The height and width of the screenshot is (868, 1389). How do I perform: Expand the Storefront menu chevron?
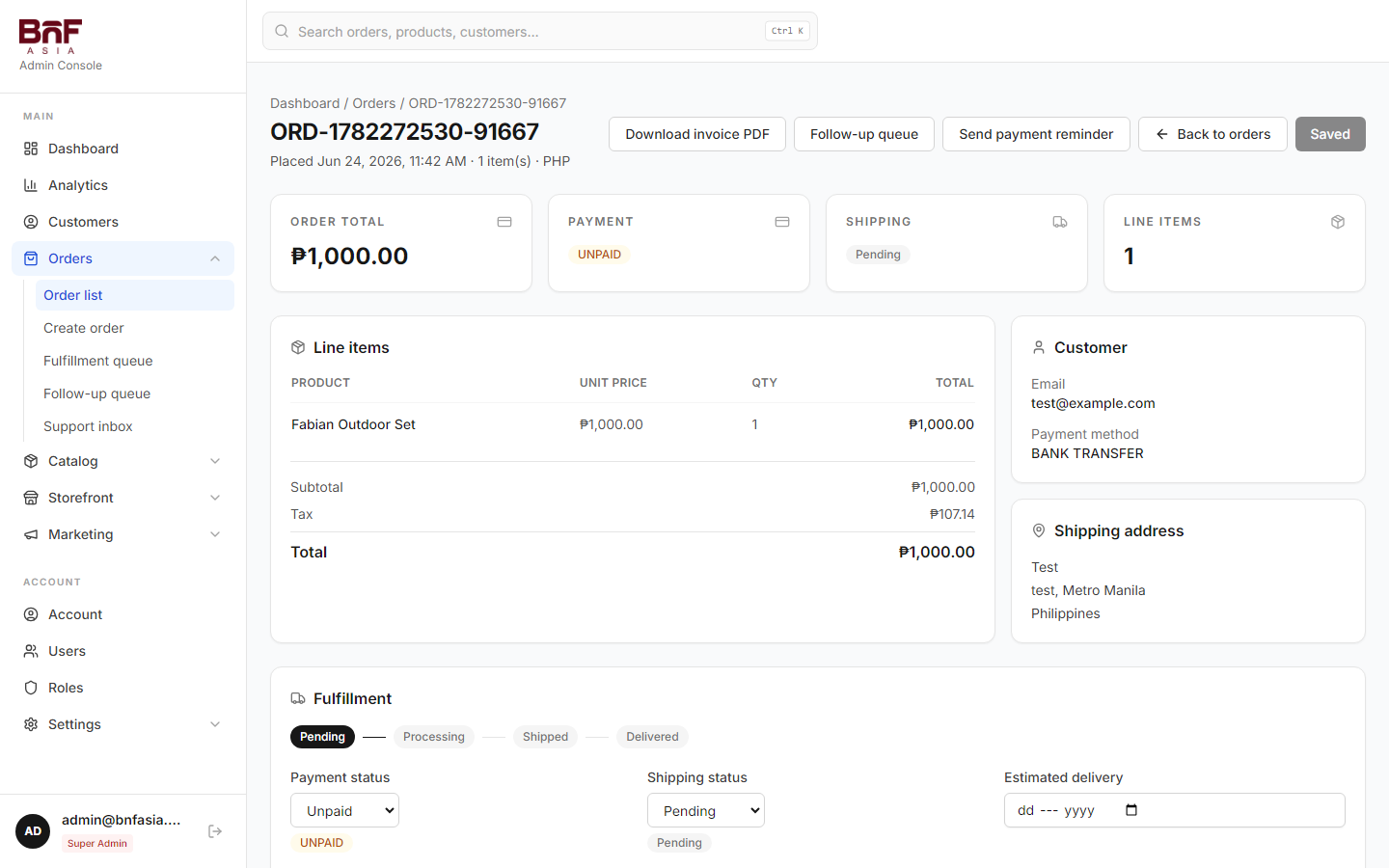[215, 498]
